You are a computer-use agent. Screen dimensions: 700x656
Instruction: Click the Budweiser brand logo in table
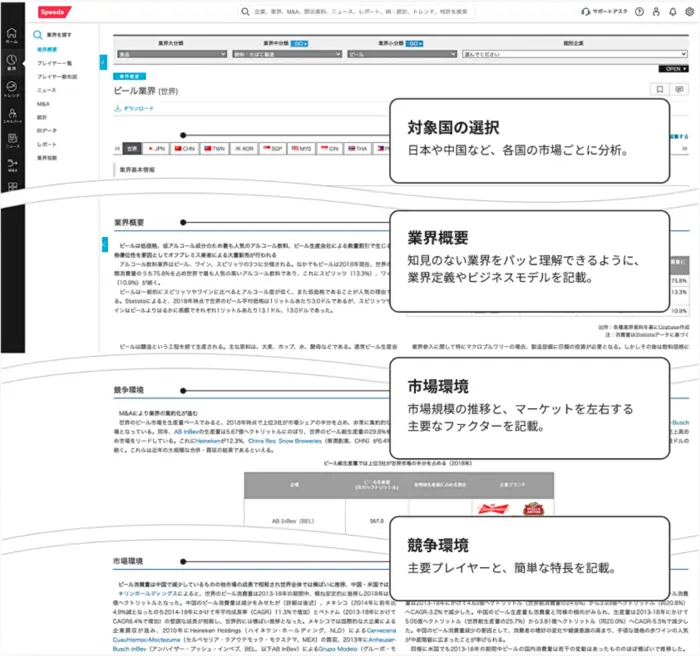pos(493,509)
